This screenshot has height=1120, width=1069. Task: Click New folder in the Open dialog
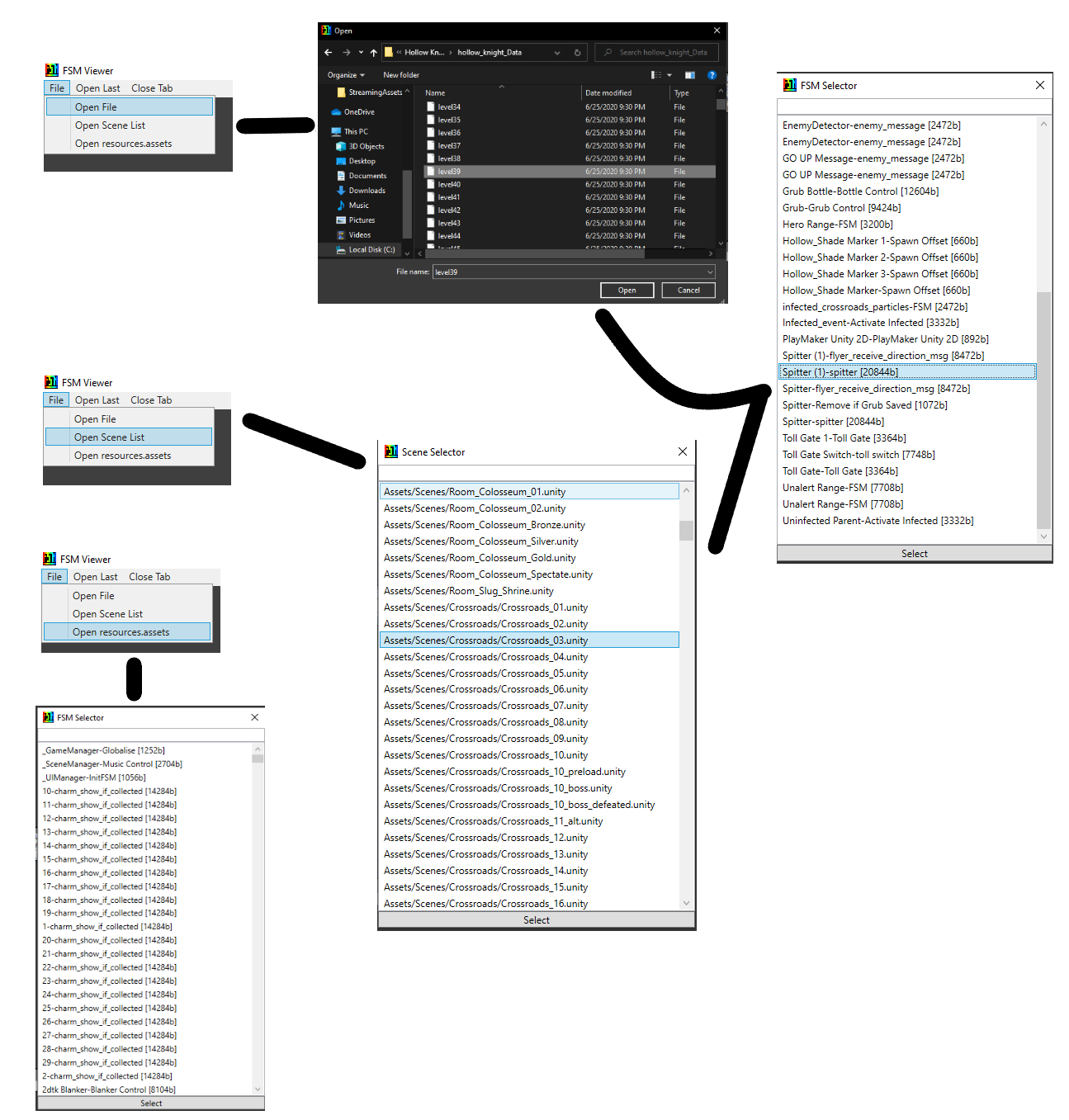[401, 75]
